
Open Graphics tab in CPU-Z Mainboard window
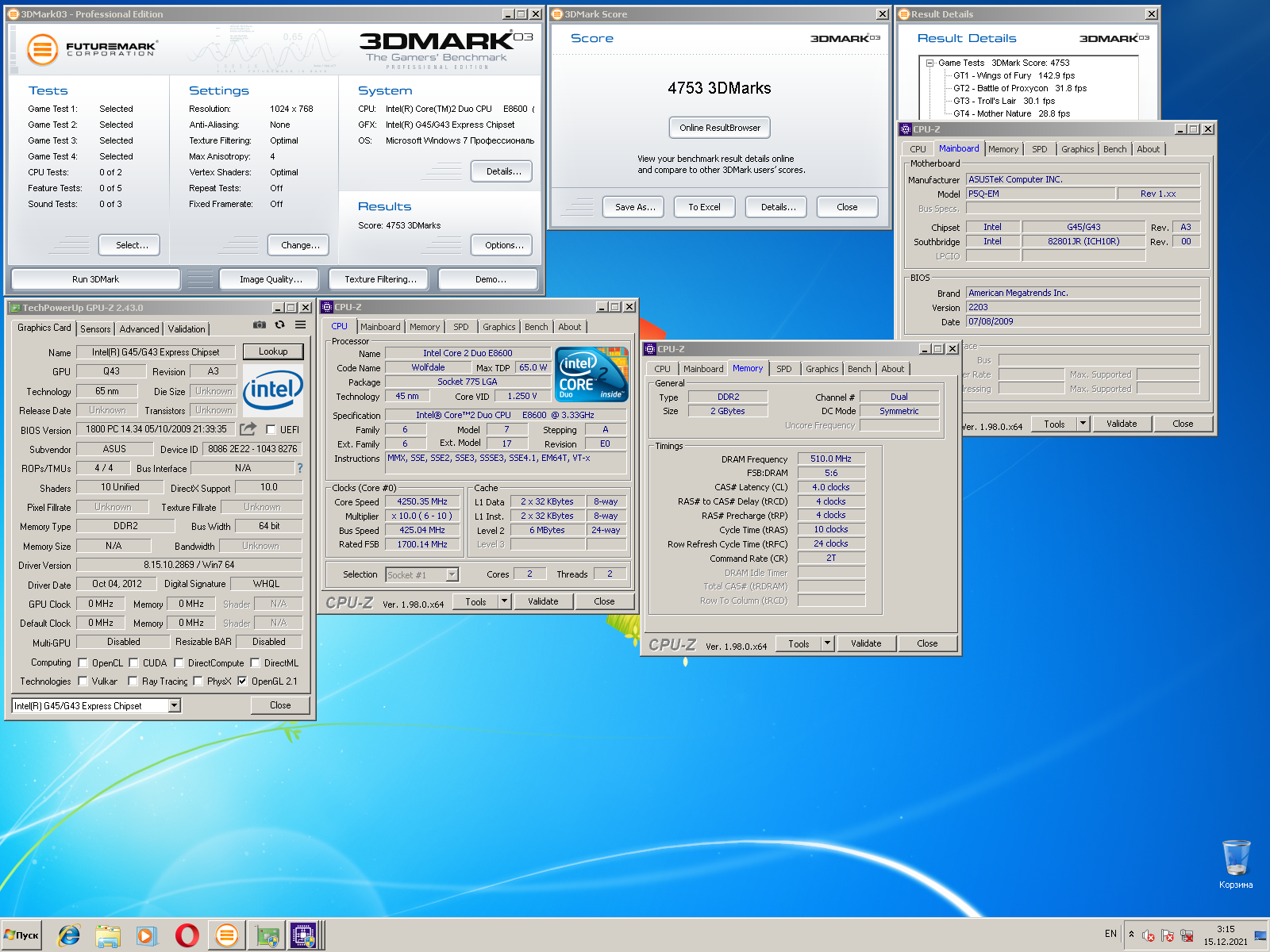[1078, 149]
